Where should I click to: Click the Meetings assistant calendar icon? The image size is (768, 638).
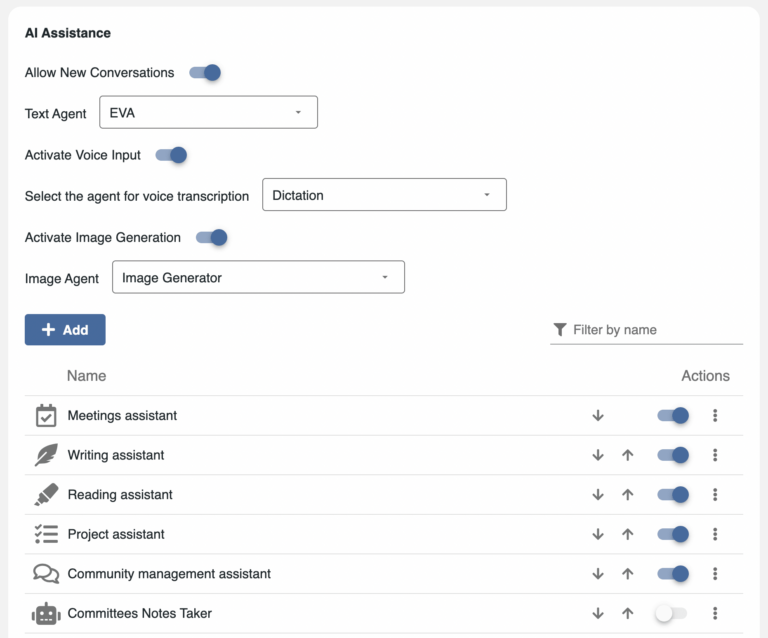point(46,416)
